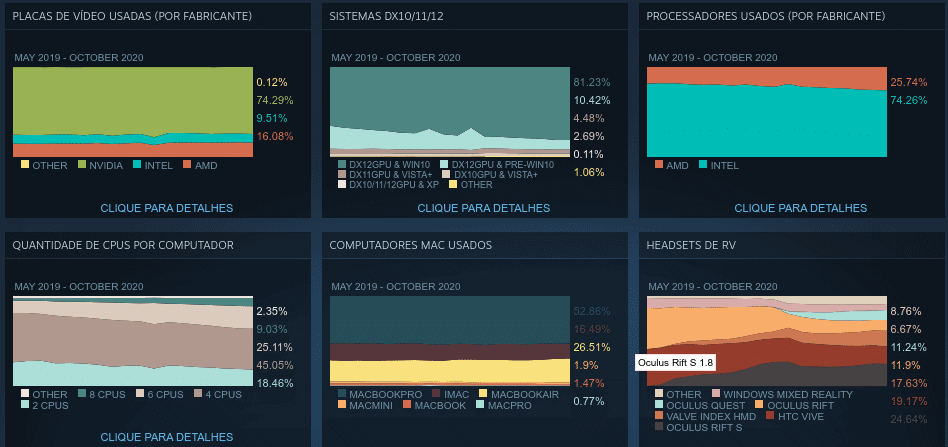Click the IMAC legend swatch

pos(437,394)
